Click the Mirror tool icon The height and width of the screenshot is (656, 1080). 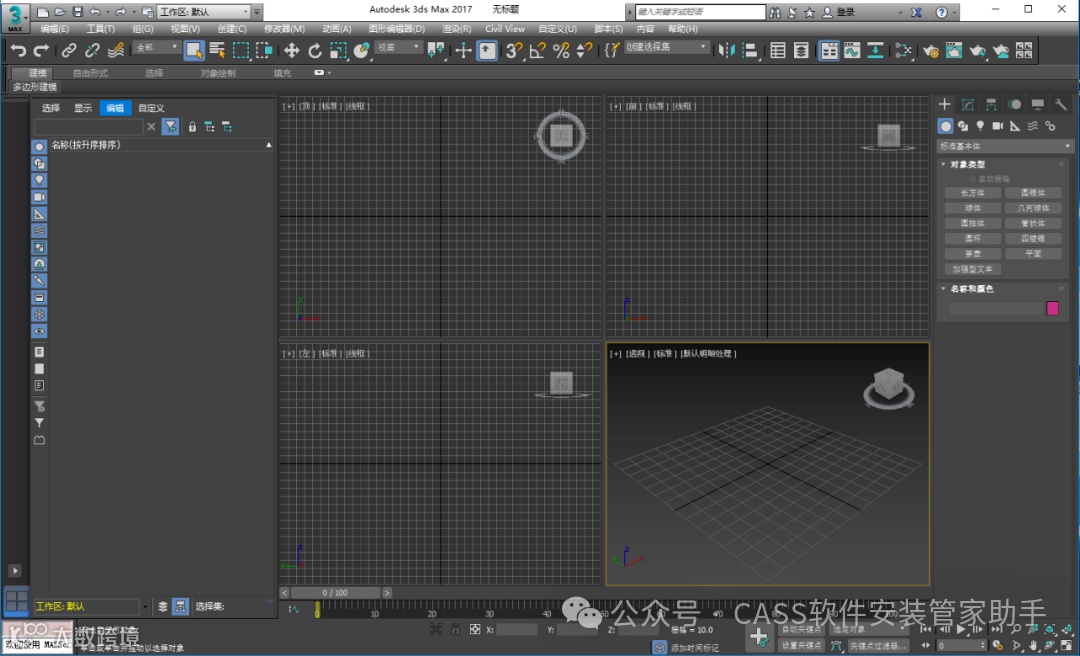pyautogui.click(x=726, y=51)
